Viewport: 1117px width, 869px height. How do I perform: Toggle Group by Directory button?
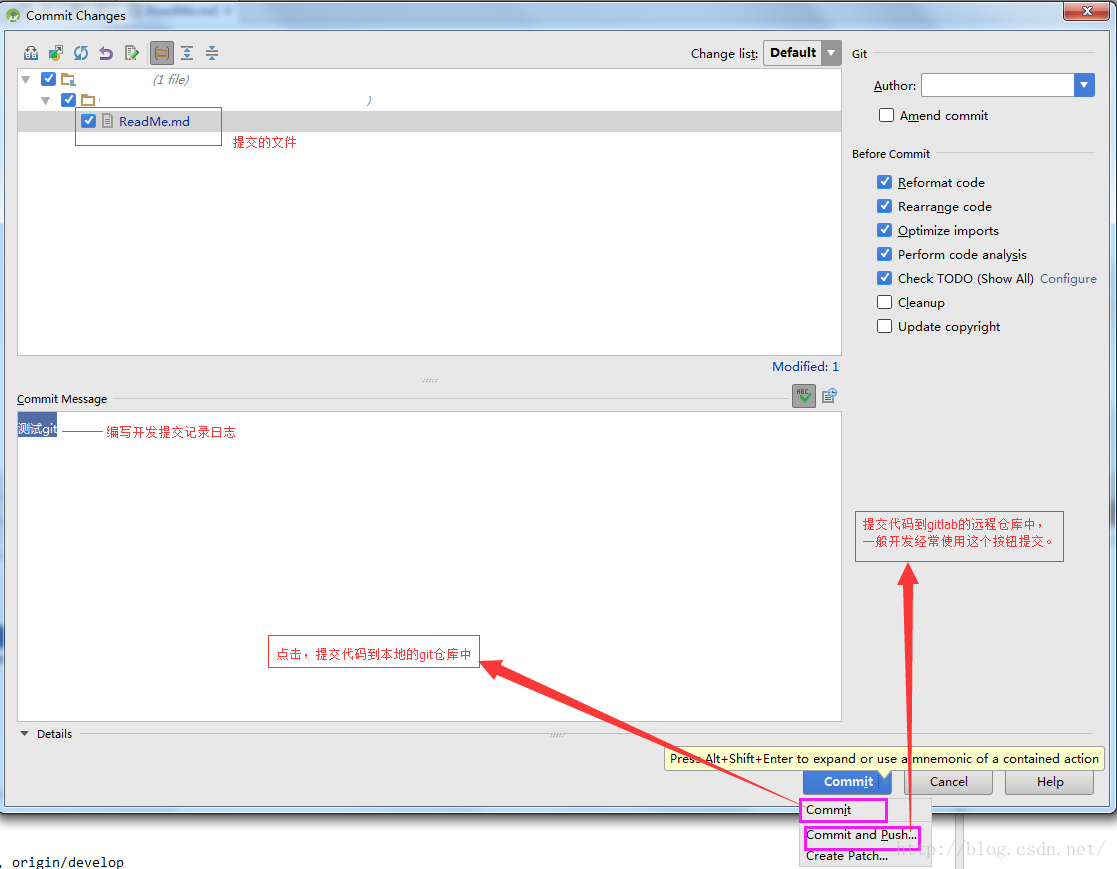coord(162,53)
